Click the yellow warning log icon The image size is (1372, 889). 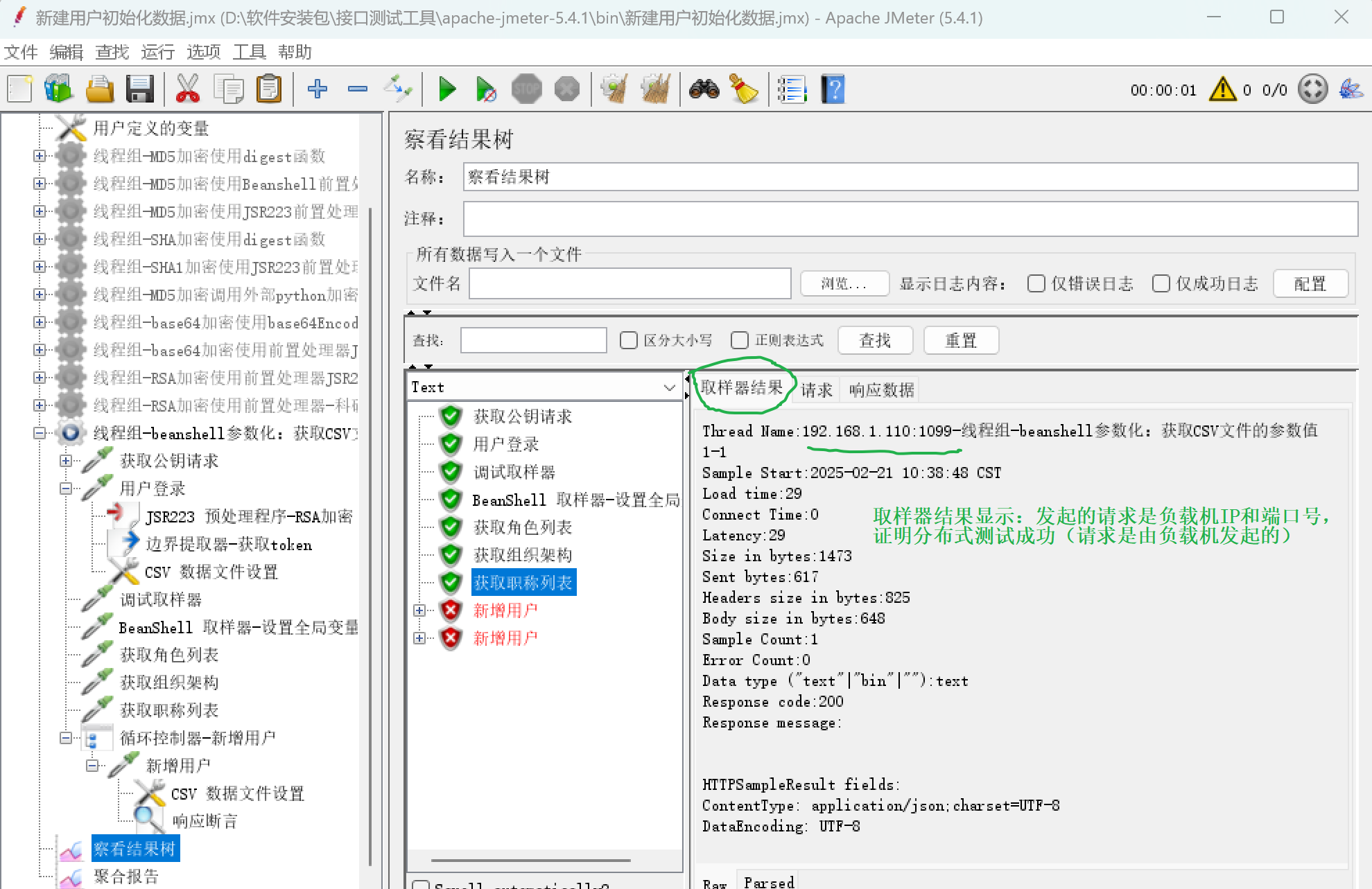[1222, 89]
